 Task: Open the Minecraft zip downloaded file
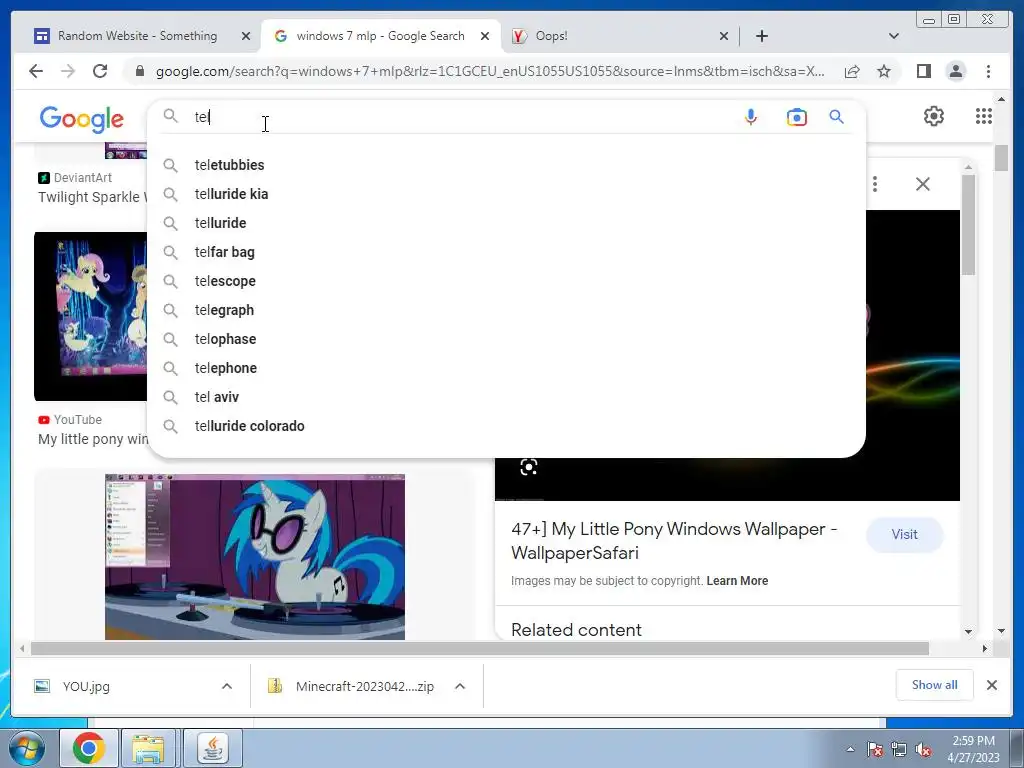(364, 686)
